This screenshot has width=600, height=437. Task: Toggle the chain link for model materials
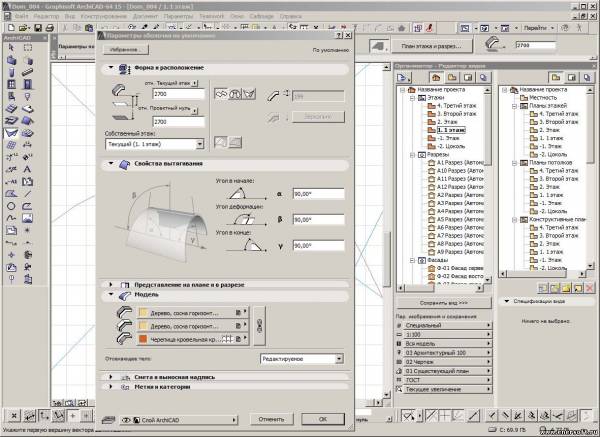point(259,326)
